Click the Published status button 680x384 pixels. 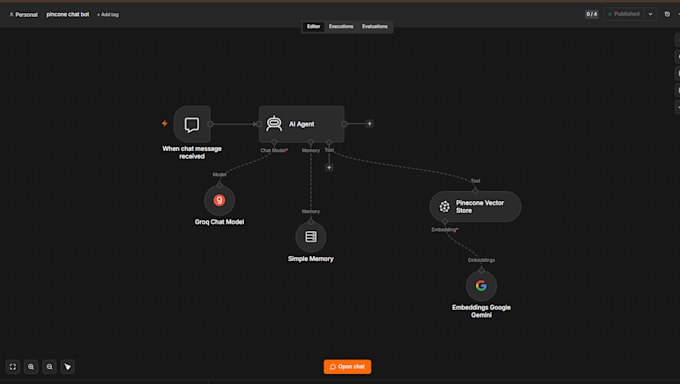[x=624, y=14]
